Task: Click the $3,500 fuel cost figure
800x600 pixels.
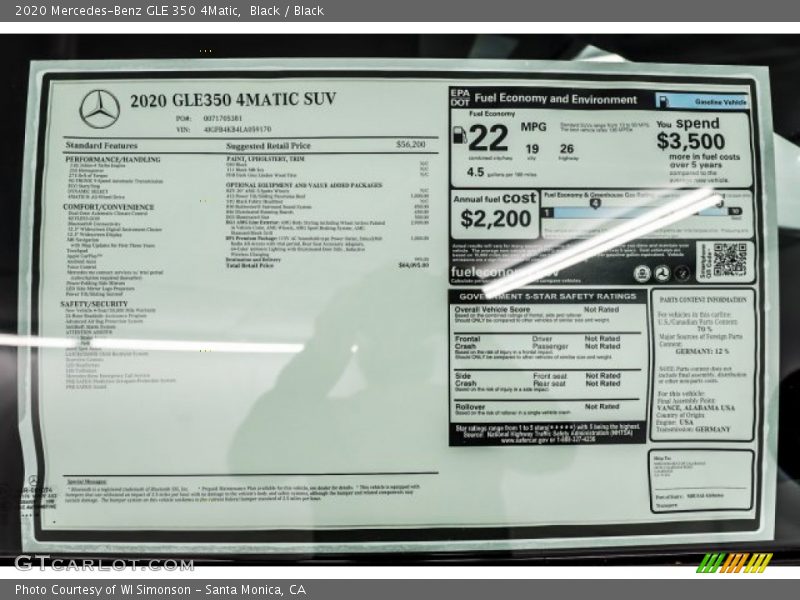Action: click(690, 141)
